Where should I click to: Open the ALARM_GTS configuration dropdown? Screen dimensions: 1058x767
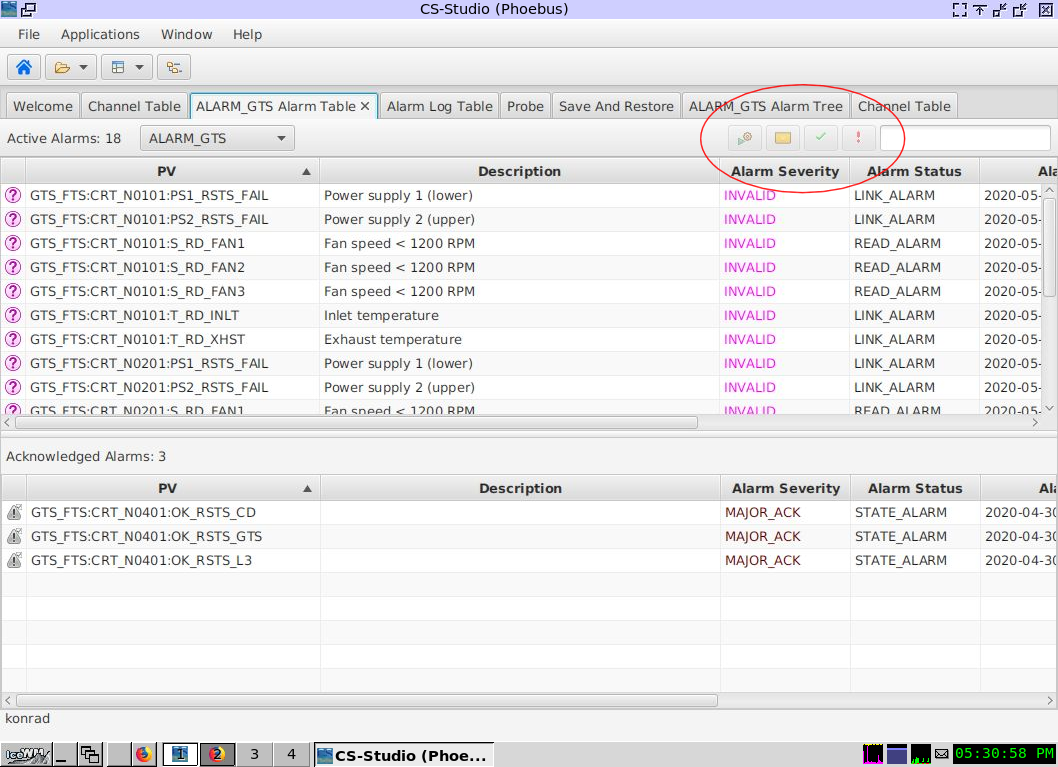[x=216, y=138]
